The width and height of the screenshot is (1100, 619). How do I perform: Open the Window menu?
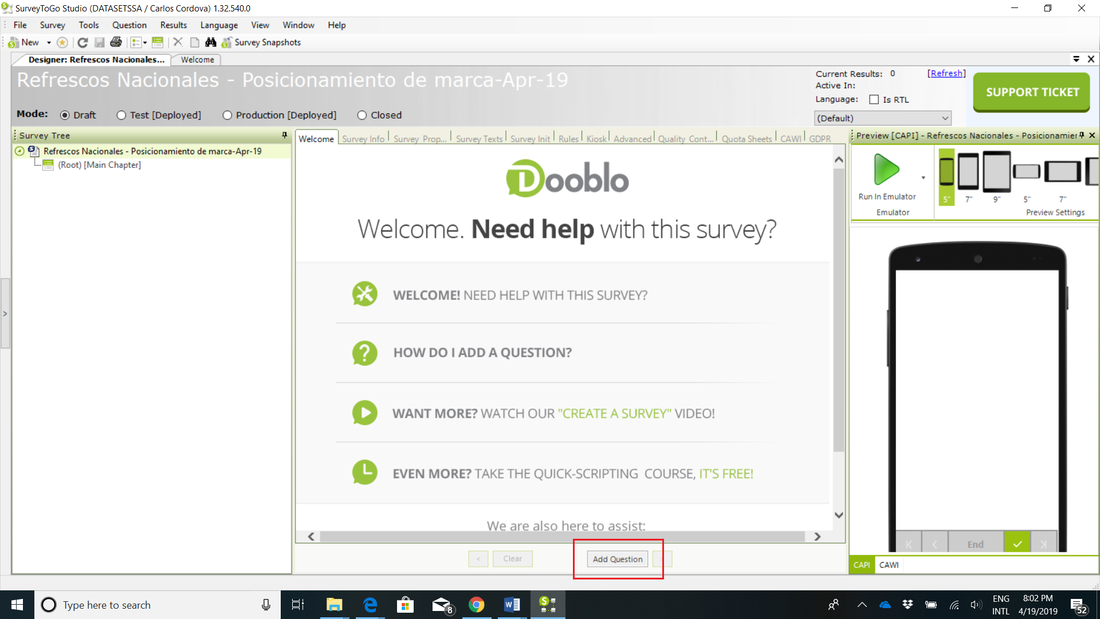click(x=298, y=25)
